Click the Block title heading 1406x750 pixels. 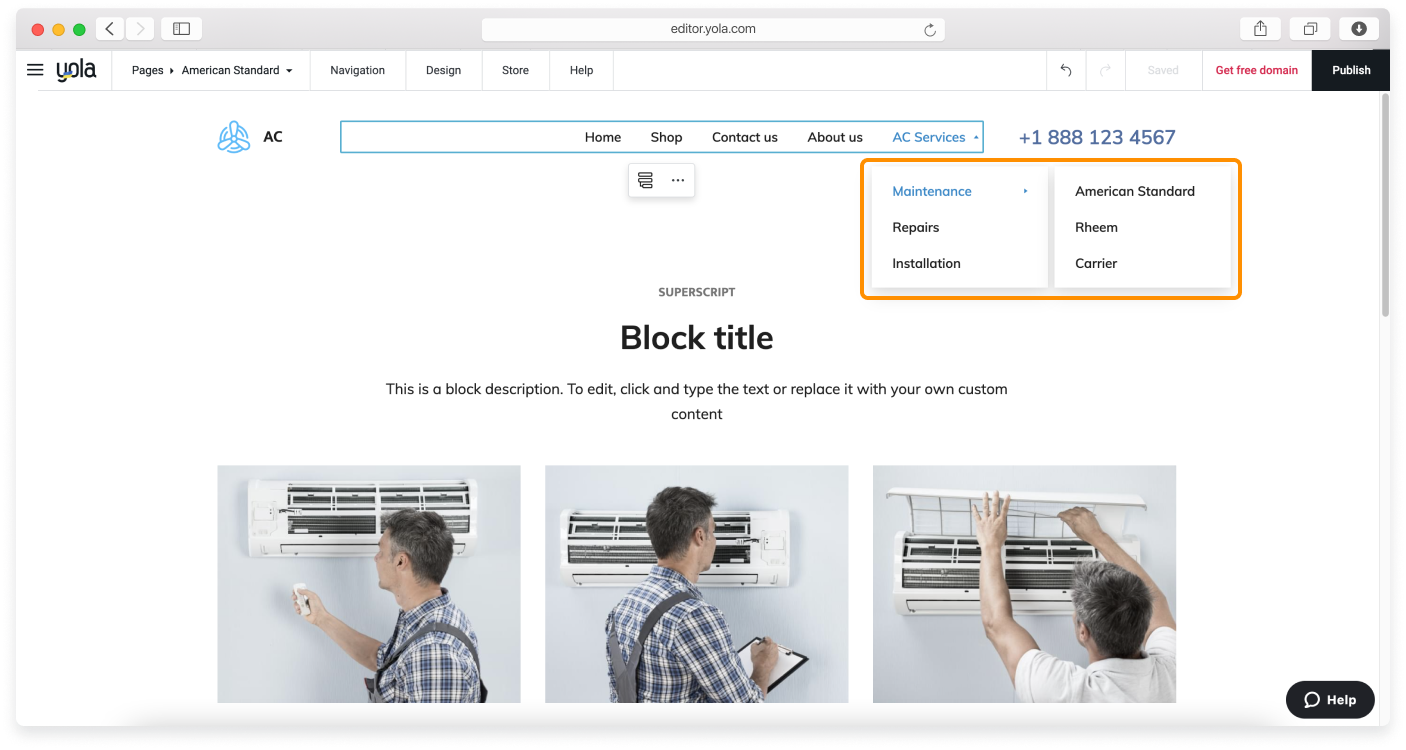pos(697,337)
